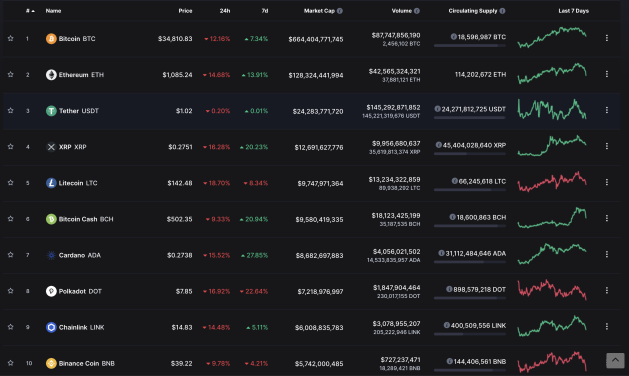Add Ethereum to watchlist with star

(x=10, y=74)
